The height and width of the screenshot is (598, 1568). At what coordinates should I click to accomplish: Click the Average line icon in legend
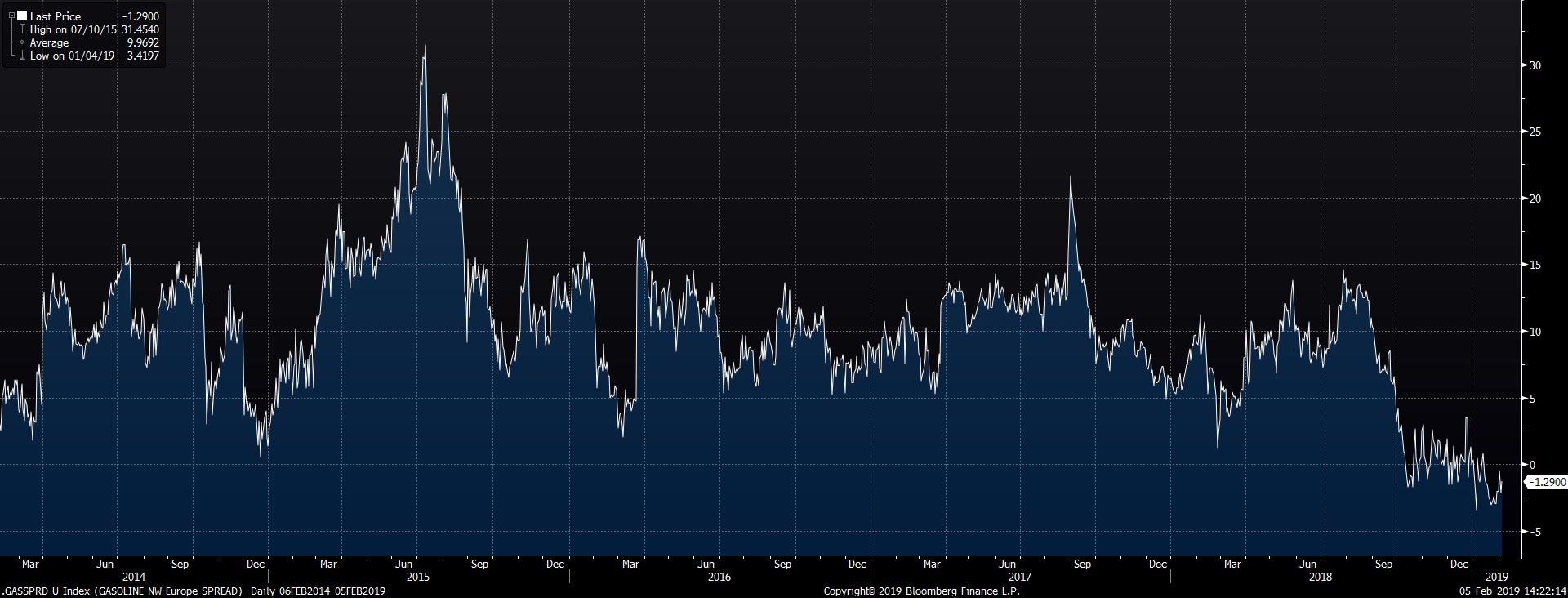click(x=22, y=42)
